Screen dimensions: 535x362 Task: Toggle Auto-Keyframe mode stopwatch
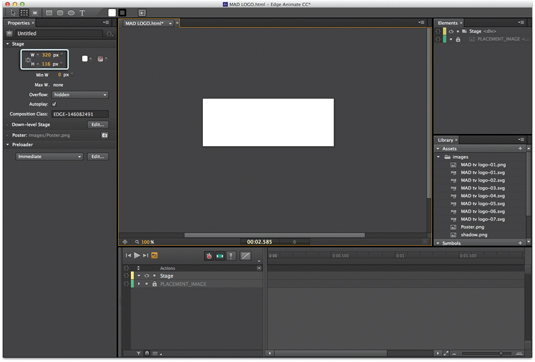(209, 256)
